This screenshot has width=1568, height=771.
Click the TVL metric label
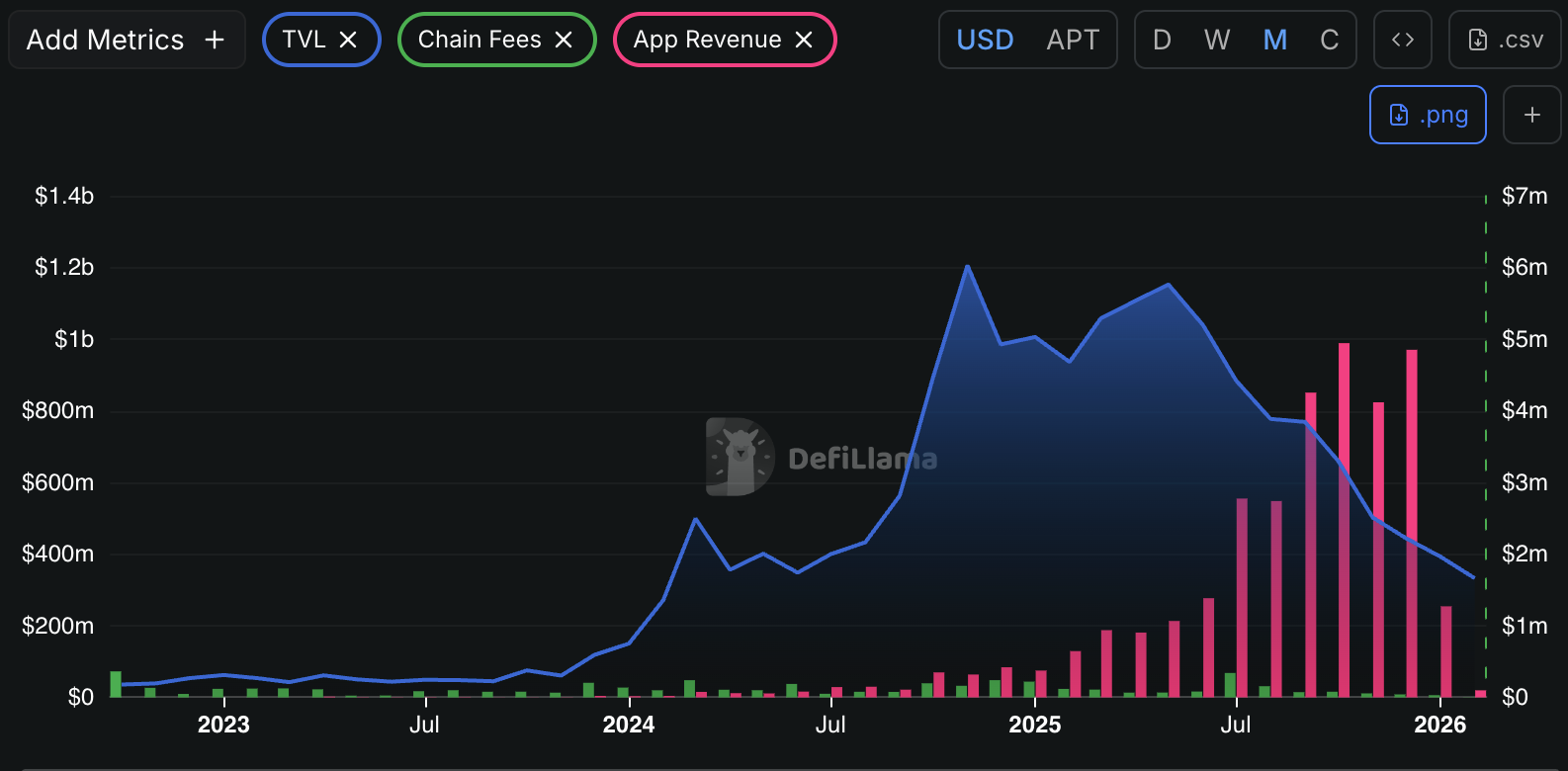coord(304,40)
